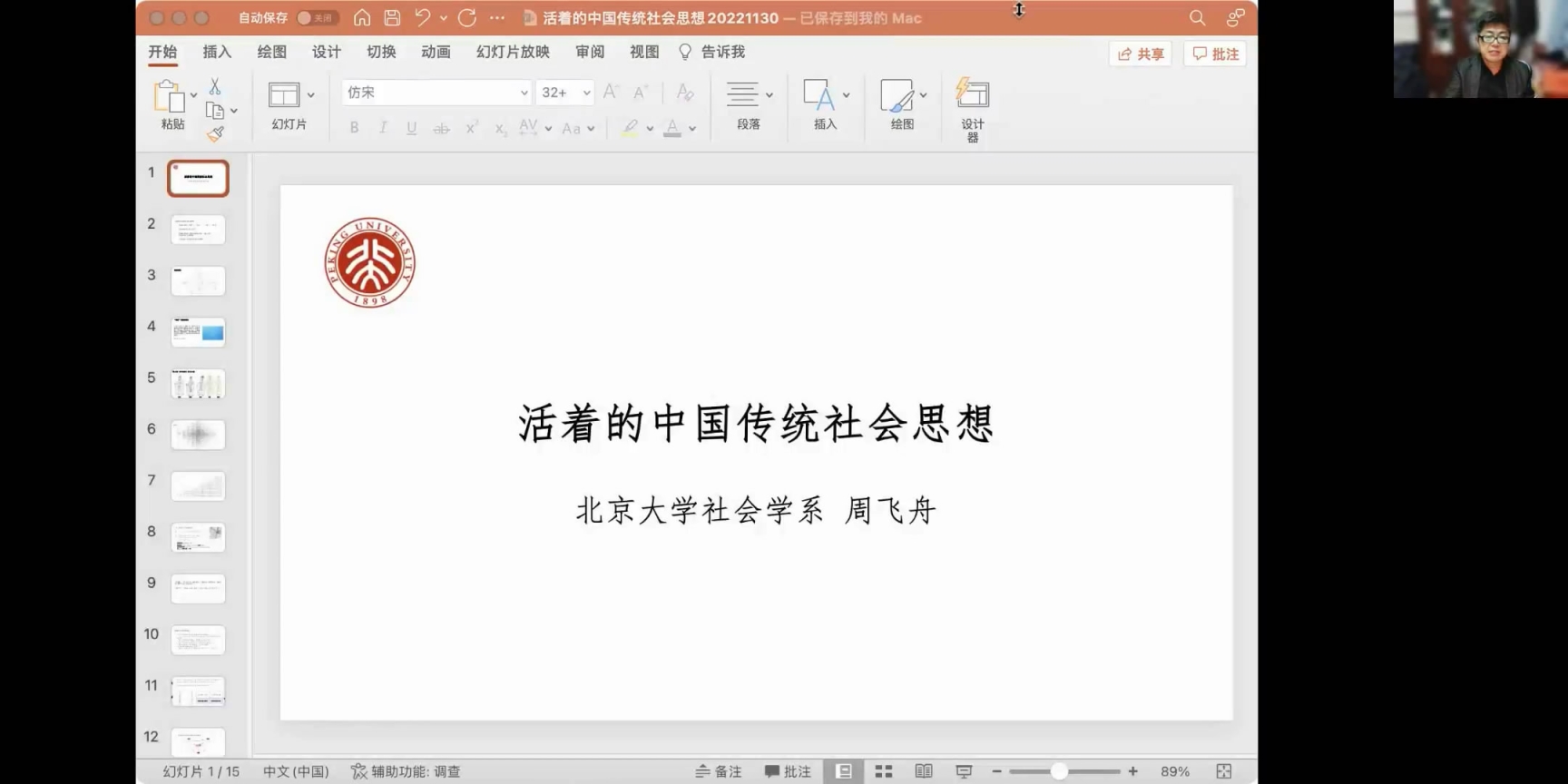Toggle the AutoSave switch

coord(316,17)
